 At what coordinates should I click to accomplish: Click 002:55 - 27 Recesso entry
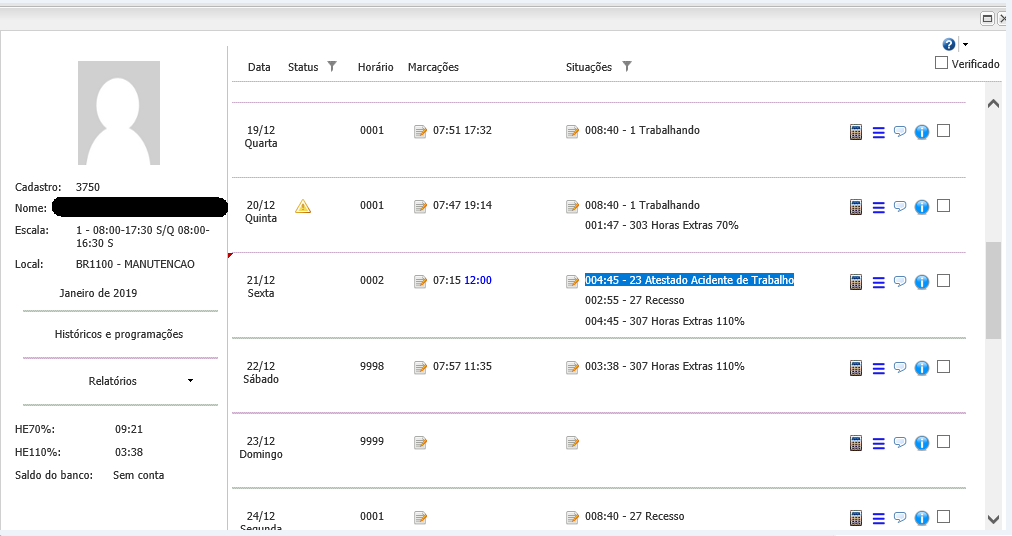tap(634, 300)
